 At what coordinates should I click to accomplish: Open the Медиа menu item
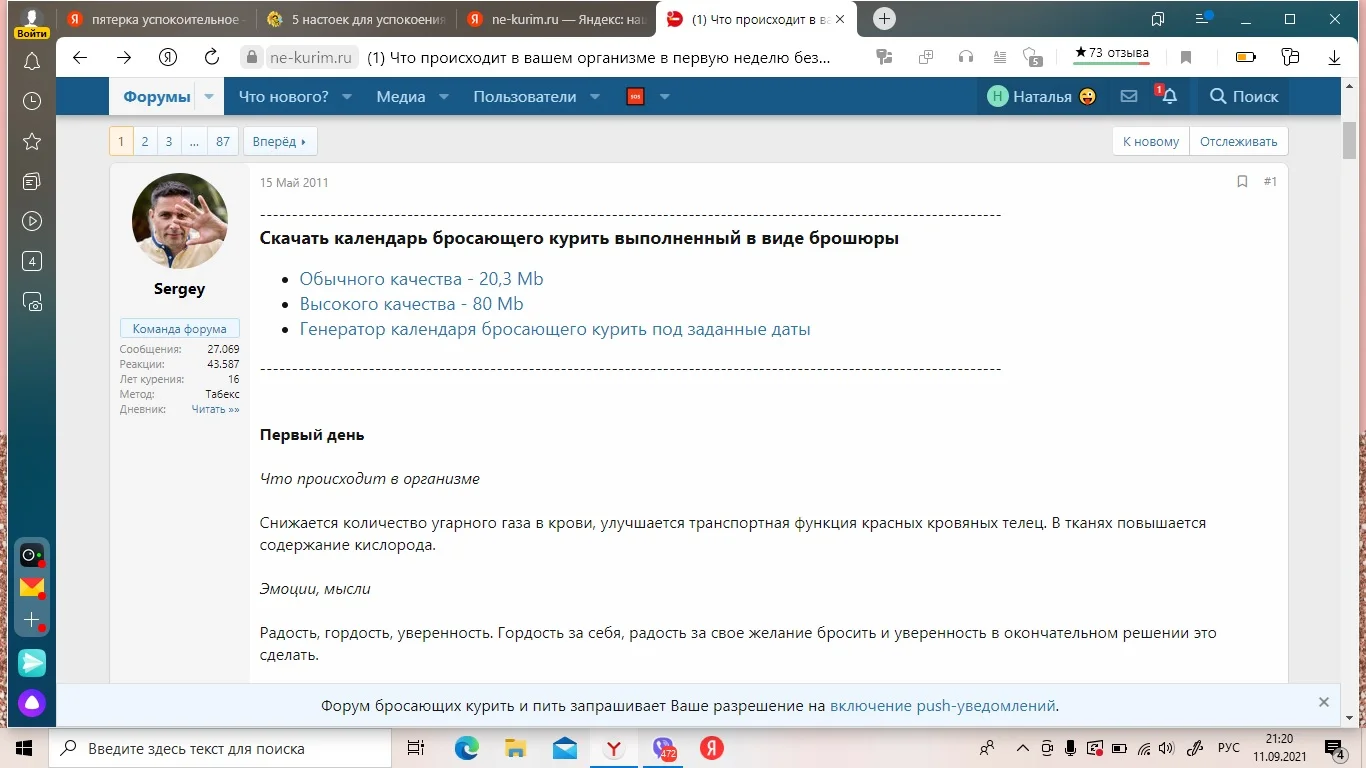coord(400,97)
